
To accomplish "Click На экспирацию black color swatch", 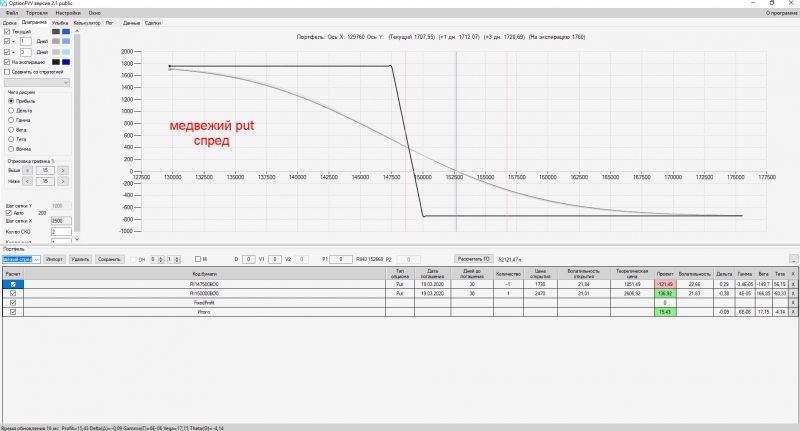I will [56, 62].
